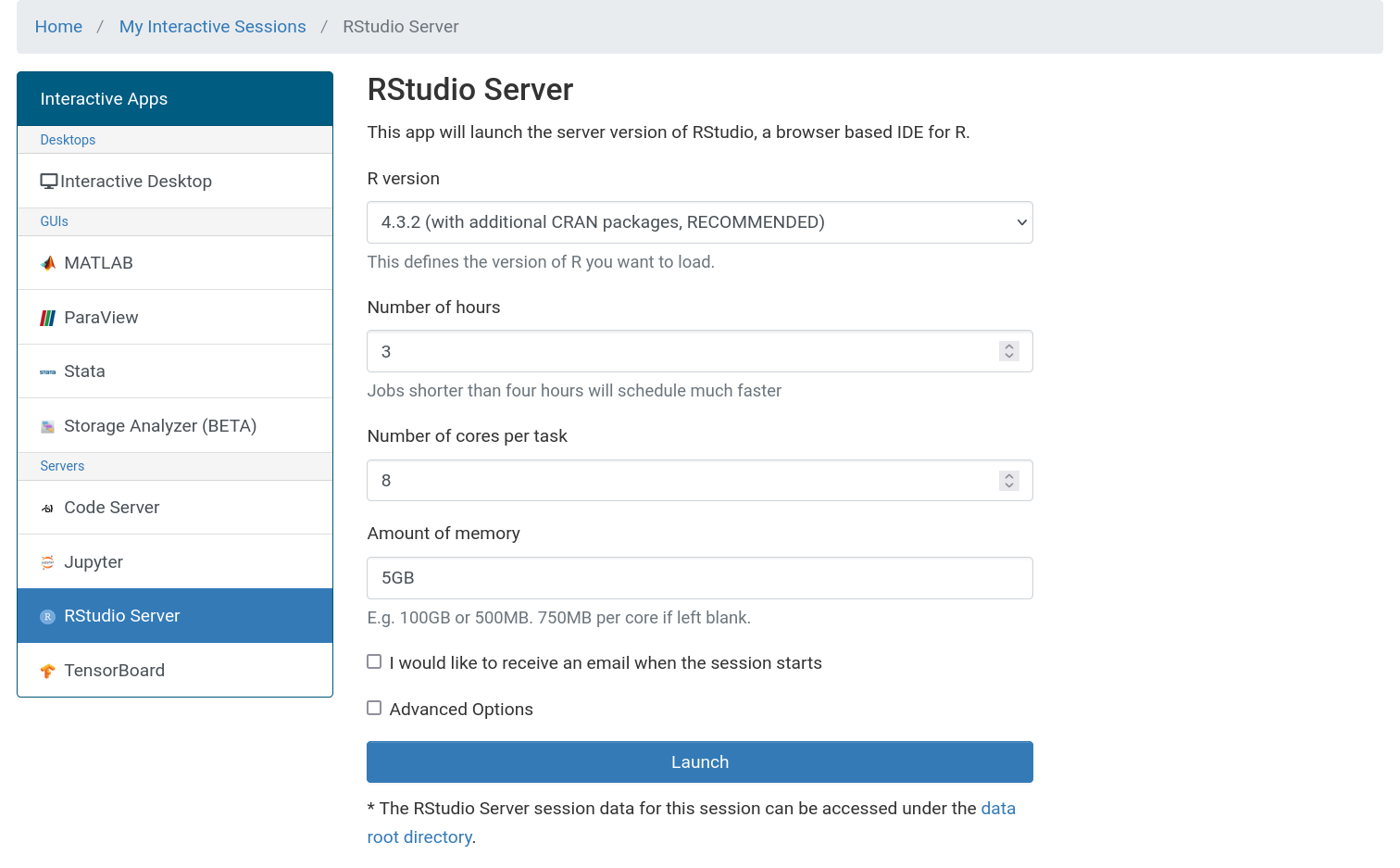1400x868 pixels.
Task: Click the "Number of cores per task" label
Action: 468,436
